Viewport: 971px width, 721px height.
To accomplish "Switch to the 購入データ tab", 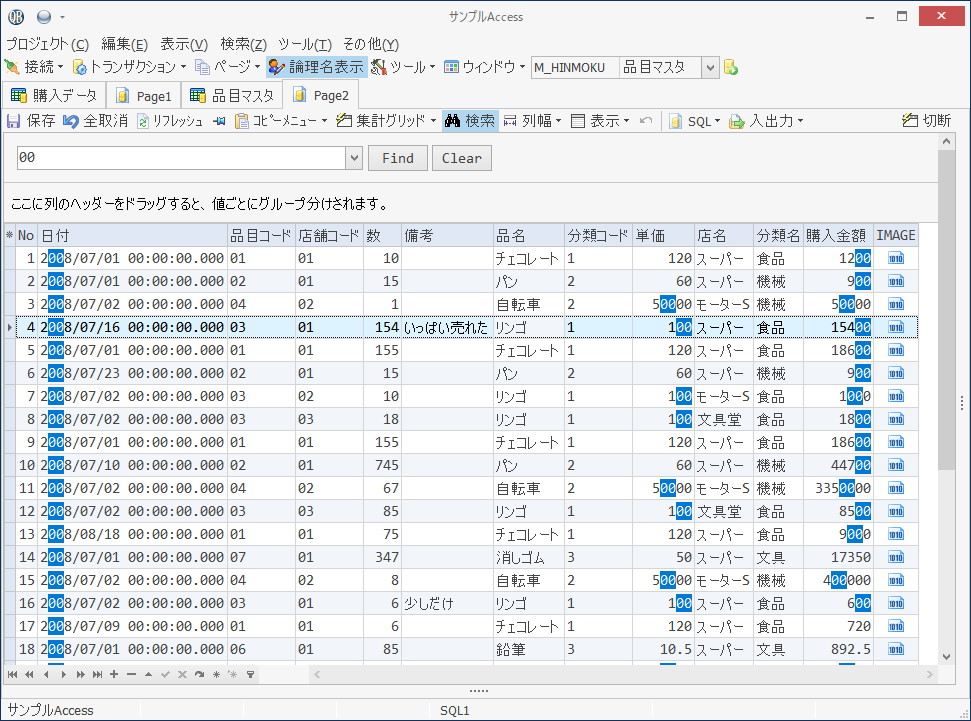I will point(54,95).
